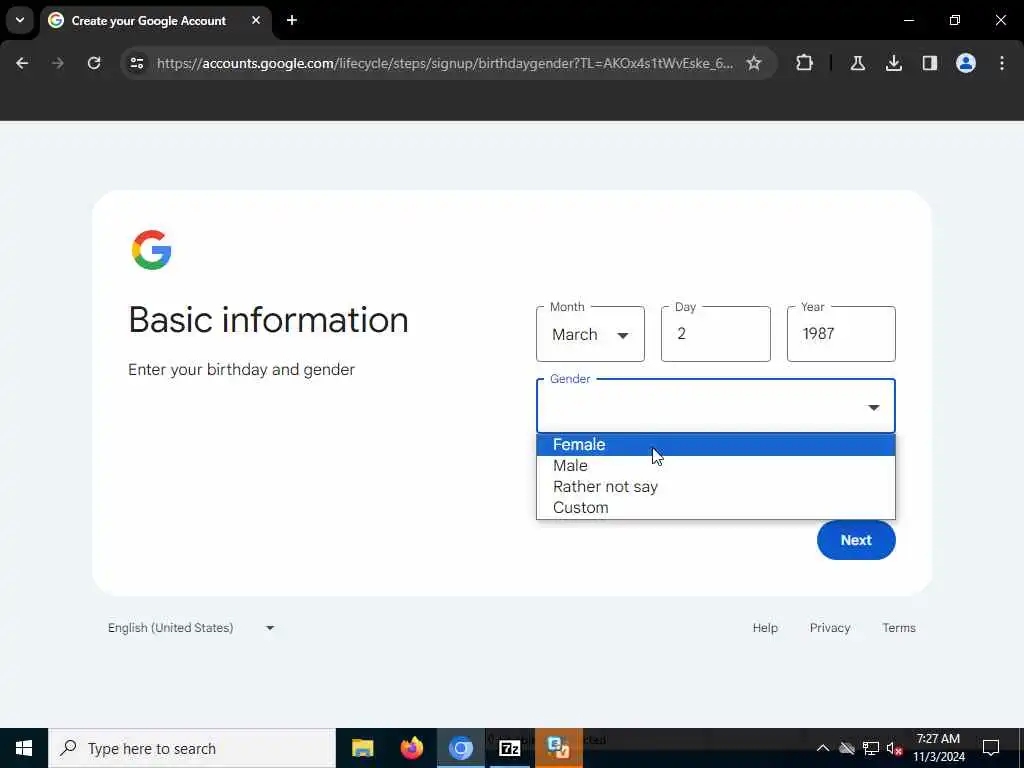Click the Next button
Viewport: 1024px width, 768px height.
click(x=856, y=540)
